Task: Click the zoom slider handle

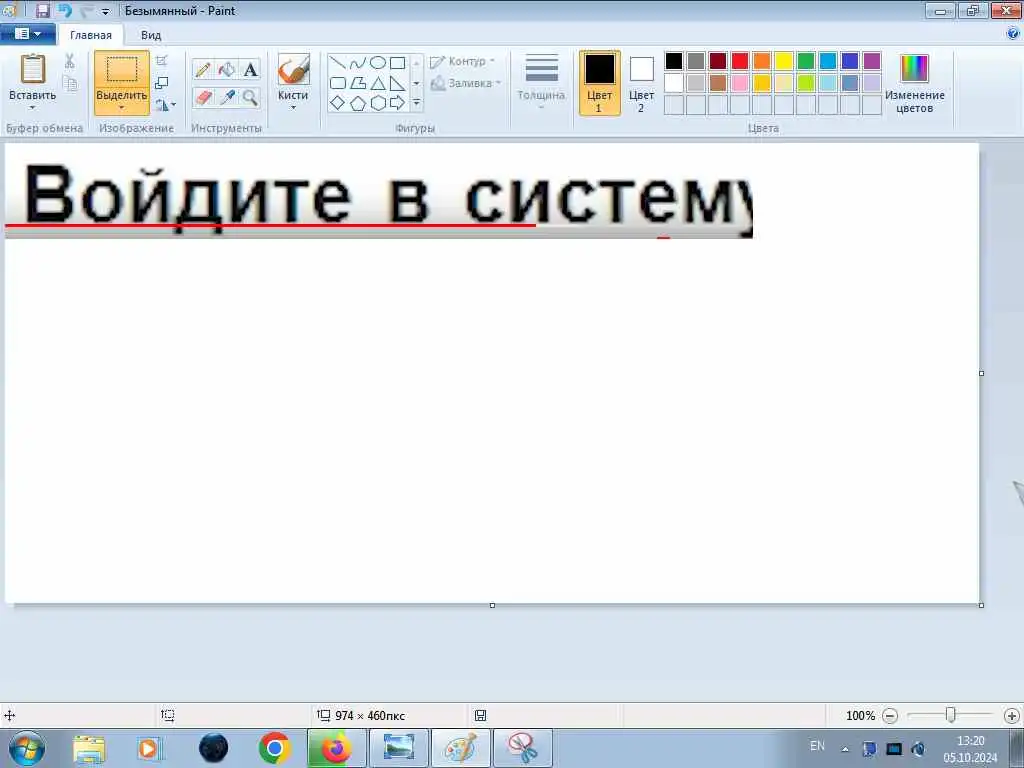Action: [951, 716]
